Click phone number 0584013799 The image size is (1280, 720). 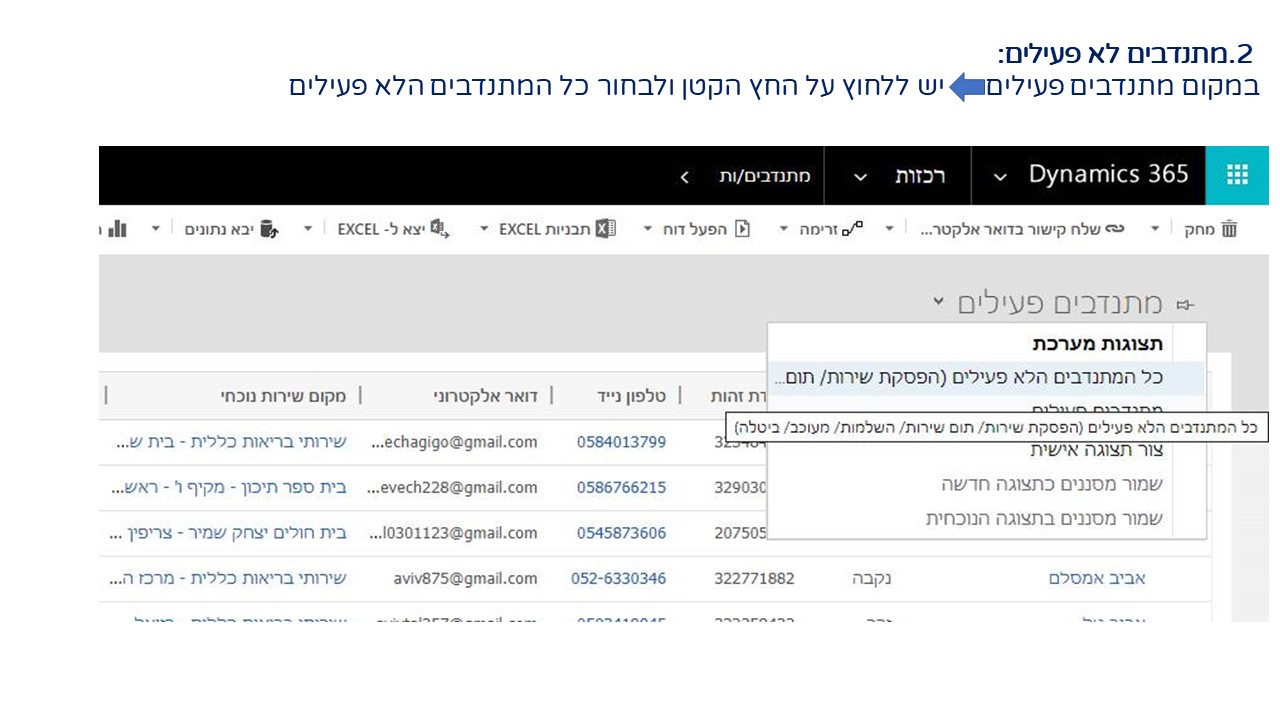[621, 442]
